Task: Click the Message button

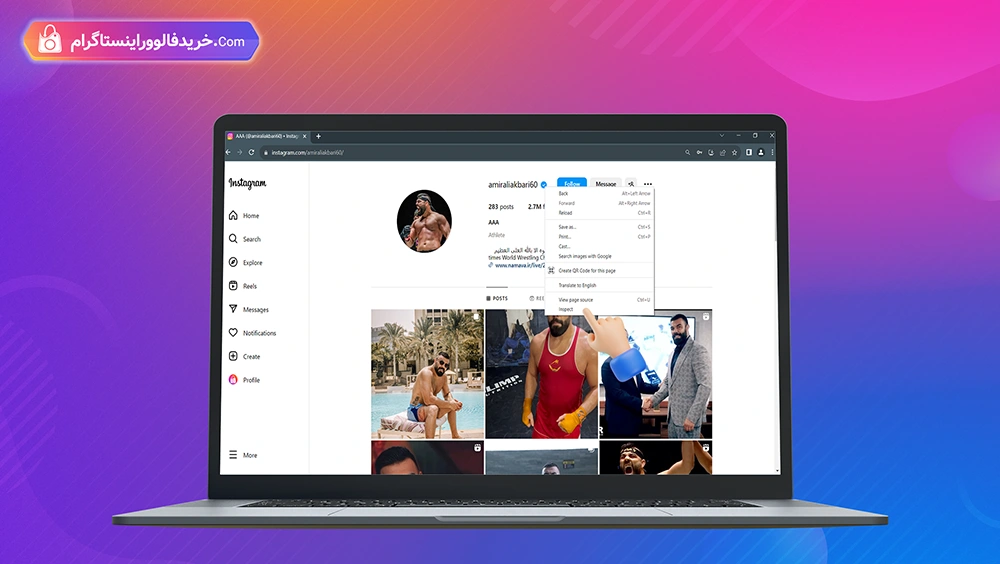Action: coord(606,184)
